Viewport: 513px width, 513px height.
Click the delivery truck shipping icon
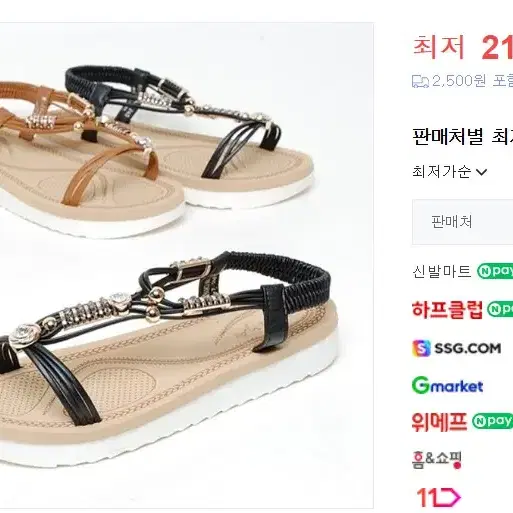click(420, 81)
